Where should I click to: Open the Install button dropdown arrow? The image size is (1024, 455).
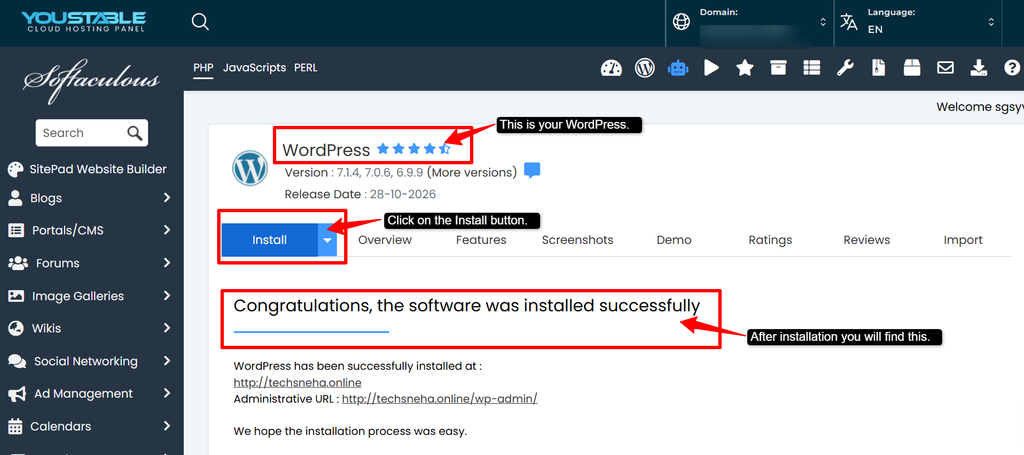(x=328, y=240)
